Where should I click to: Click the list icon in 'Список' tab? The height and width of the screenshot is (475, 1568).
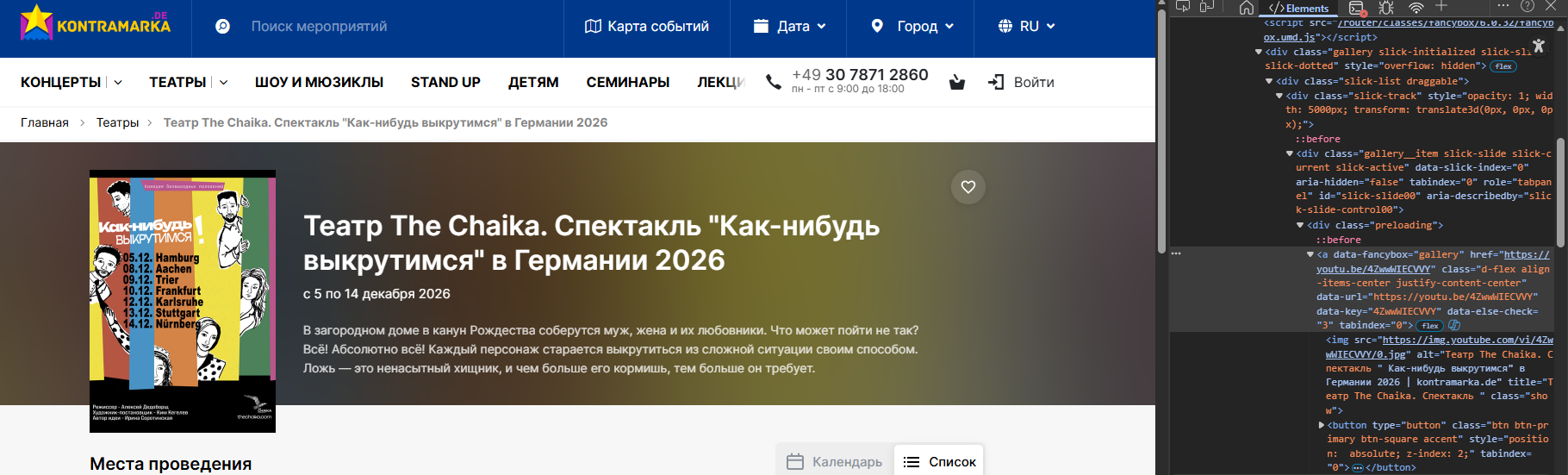coord(912,462)
